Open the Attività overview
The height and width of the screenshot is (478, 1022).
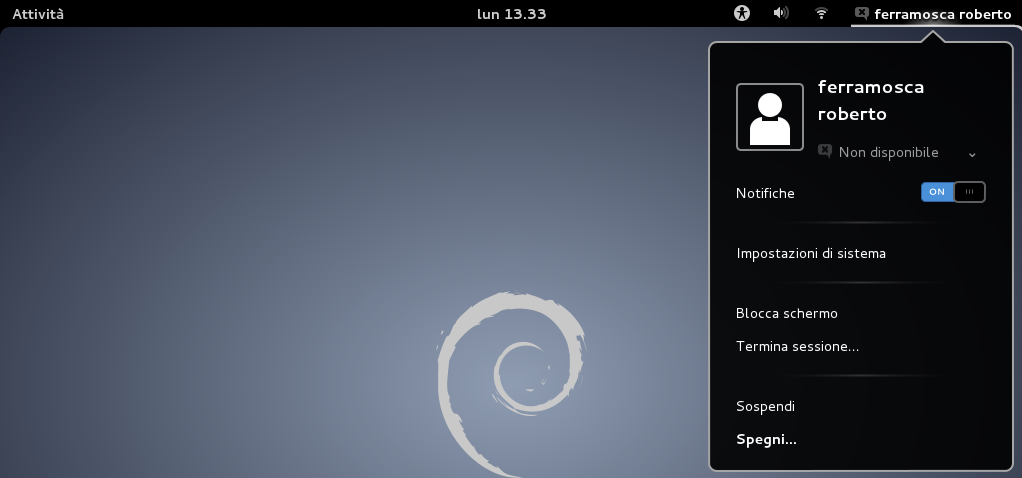click(x=38, y=14)
